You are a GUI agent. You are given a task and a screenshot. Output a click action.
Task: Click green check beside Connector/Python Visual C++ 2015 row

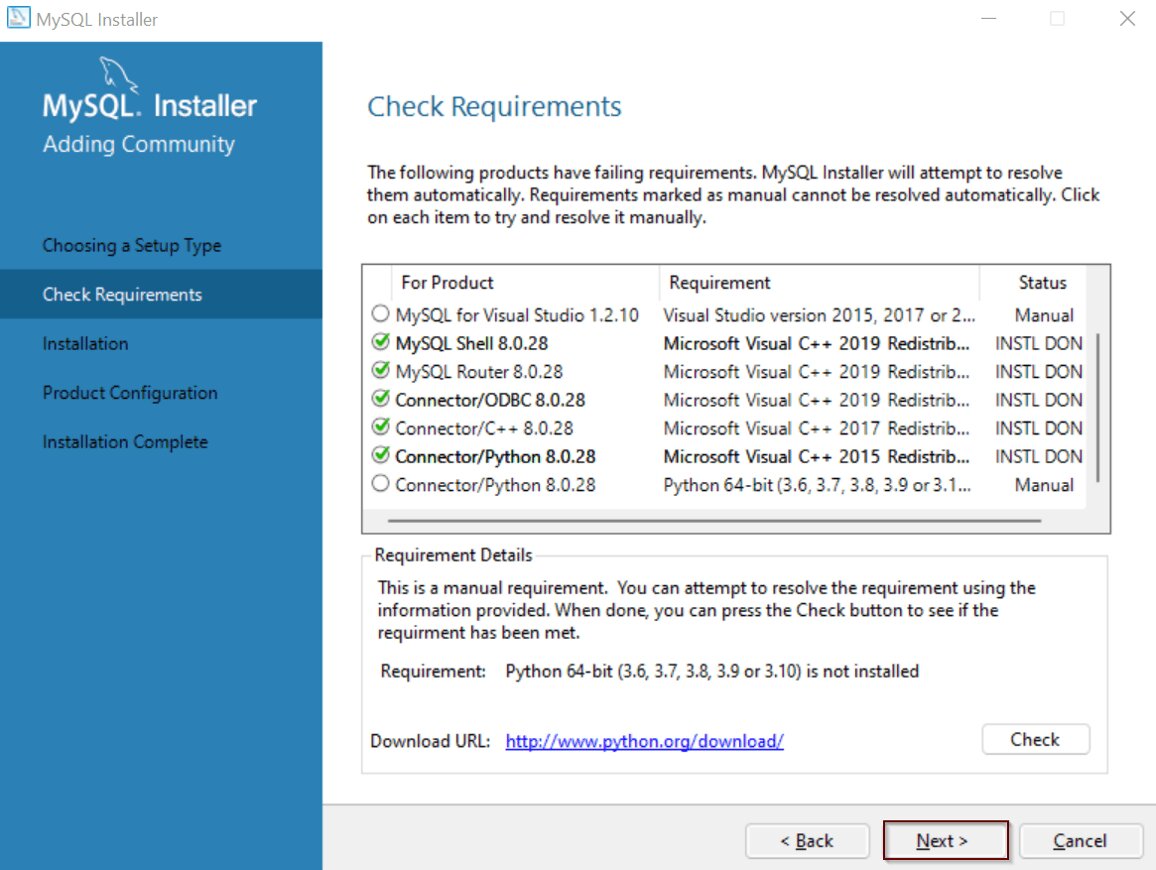tap(380, 456)
